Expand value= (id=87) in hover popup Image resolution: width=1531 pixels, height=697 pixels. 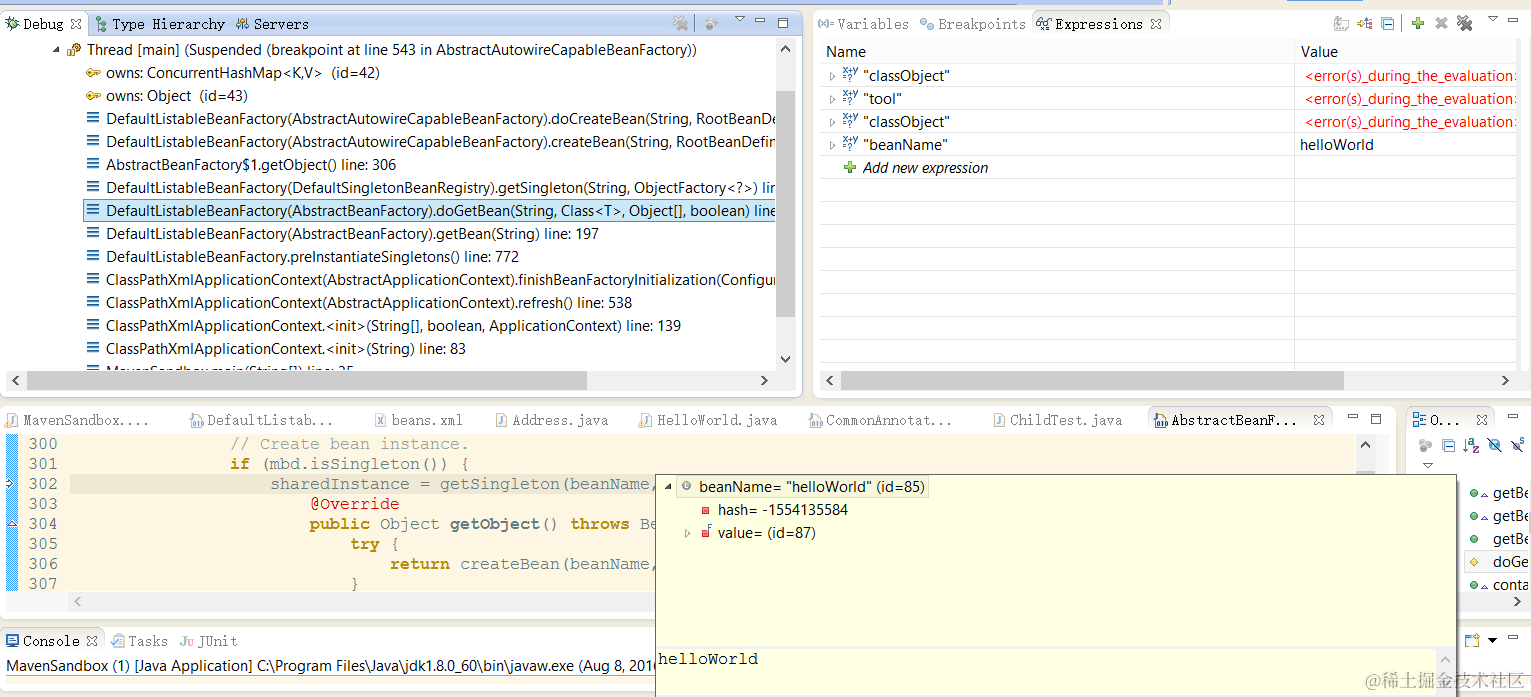click(687, 533)
